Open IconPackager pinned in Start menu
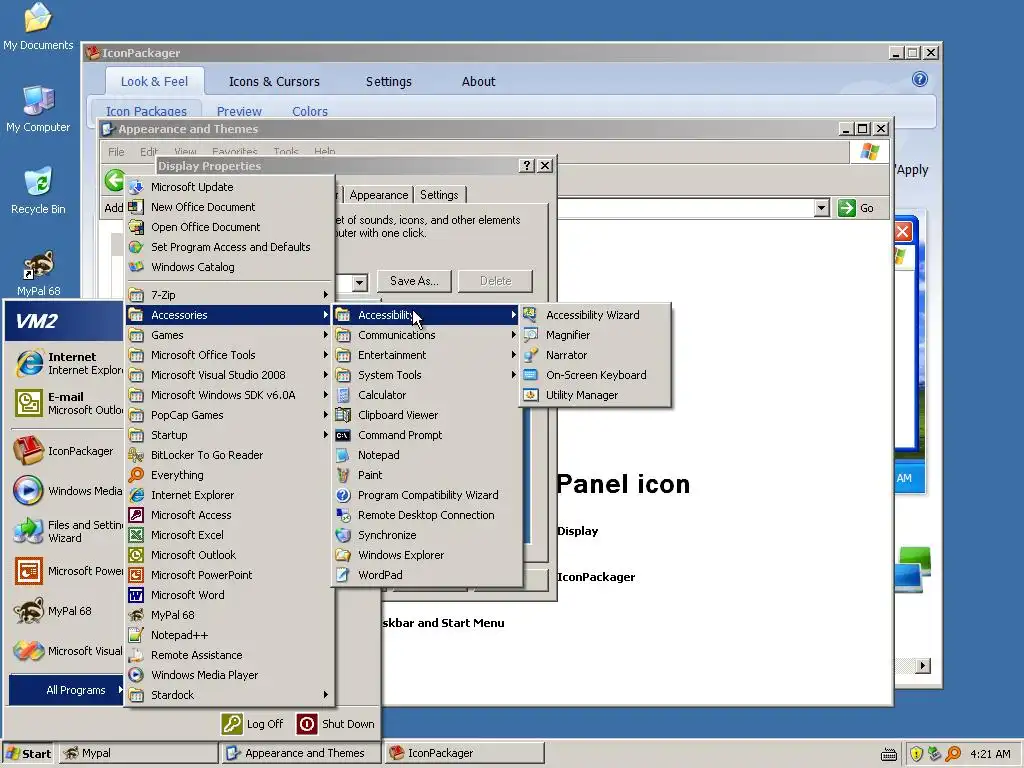Viewport: 1024px width, 768px height. click(x=66, y=451)
